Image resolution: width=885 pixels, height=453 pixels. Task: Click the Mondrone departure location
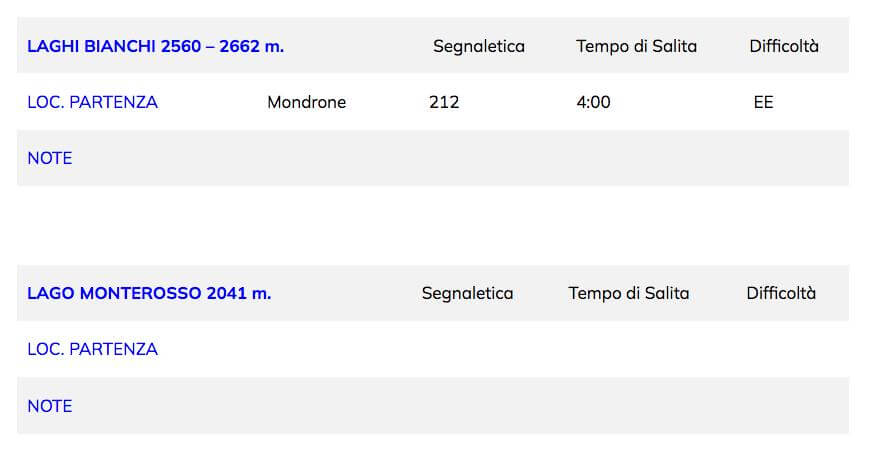[306, 102]
